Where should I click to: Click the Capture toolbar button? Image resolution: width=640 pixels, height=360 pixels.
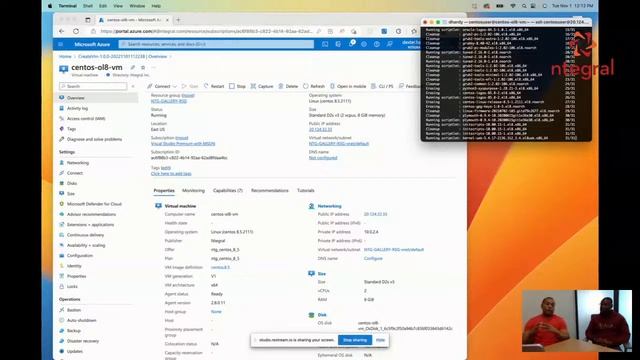262,86
